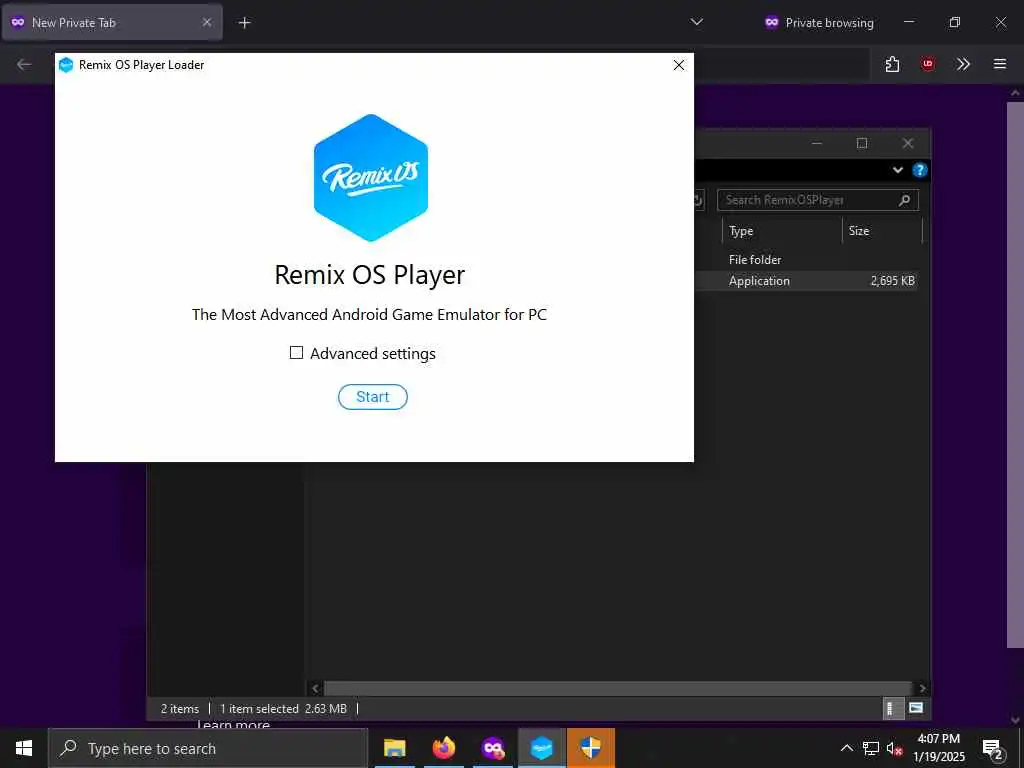Image resolution: width=1024 pixels, height=768 pixels.
Task: Open the network tray icon
Action: 871,748
